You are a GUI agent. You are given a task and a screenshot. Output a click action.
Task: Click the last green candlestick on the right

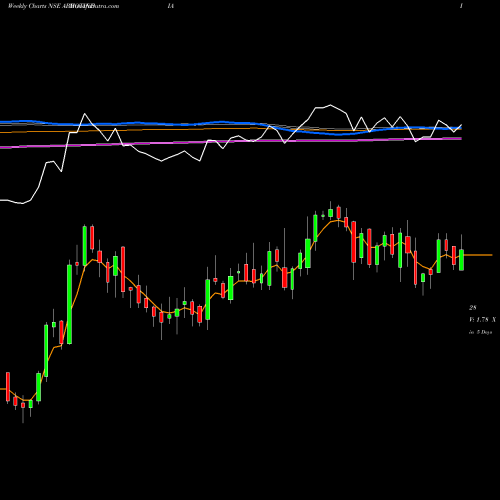(x=461, y=260)
